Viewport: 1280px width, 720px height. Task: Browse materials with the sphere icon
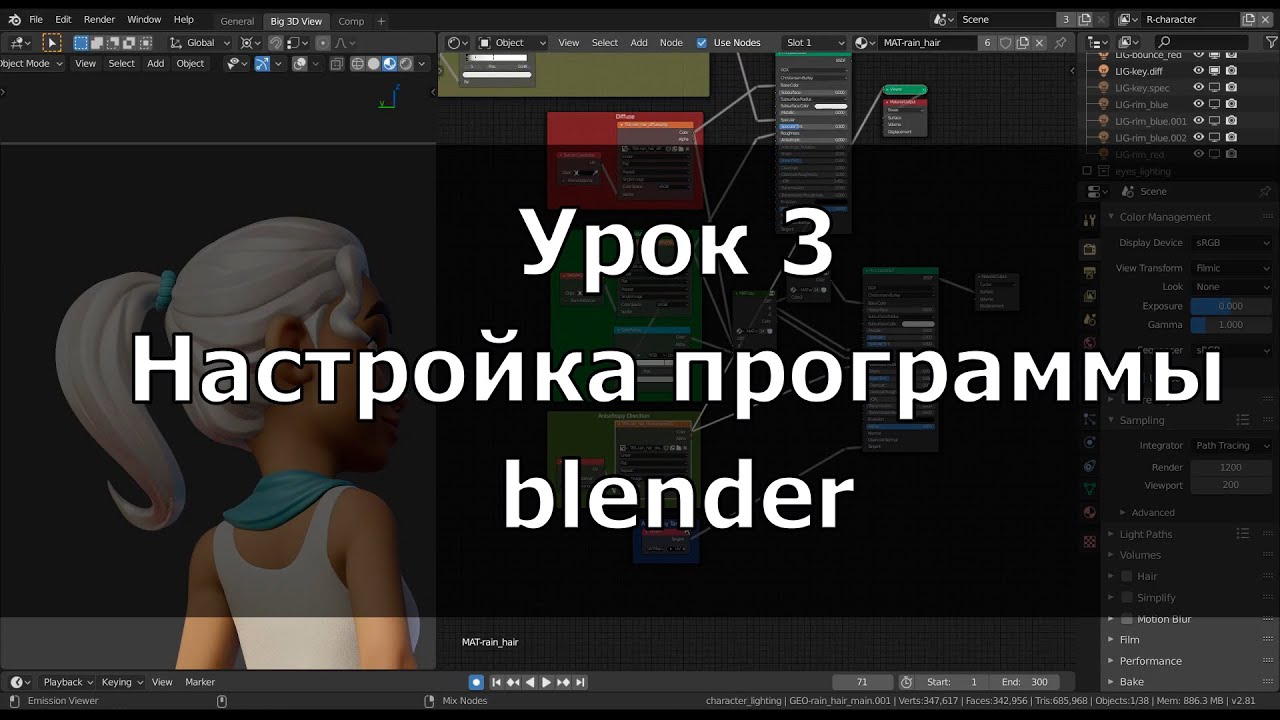pos(864,42)
